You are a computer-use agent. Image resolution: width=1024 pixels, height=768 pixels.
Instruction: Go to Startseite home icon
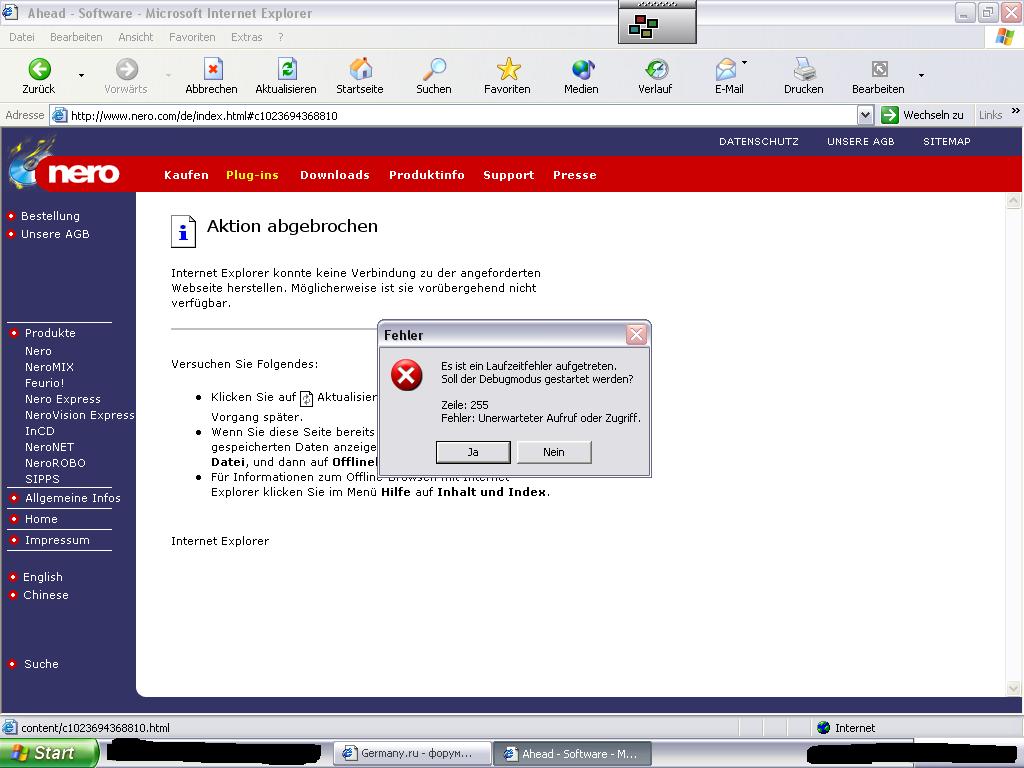[360, 69]
